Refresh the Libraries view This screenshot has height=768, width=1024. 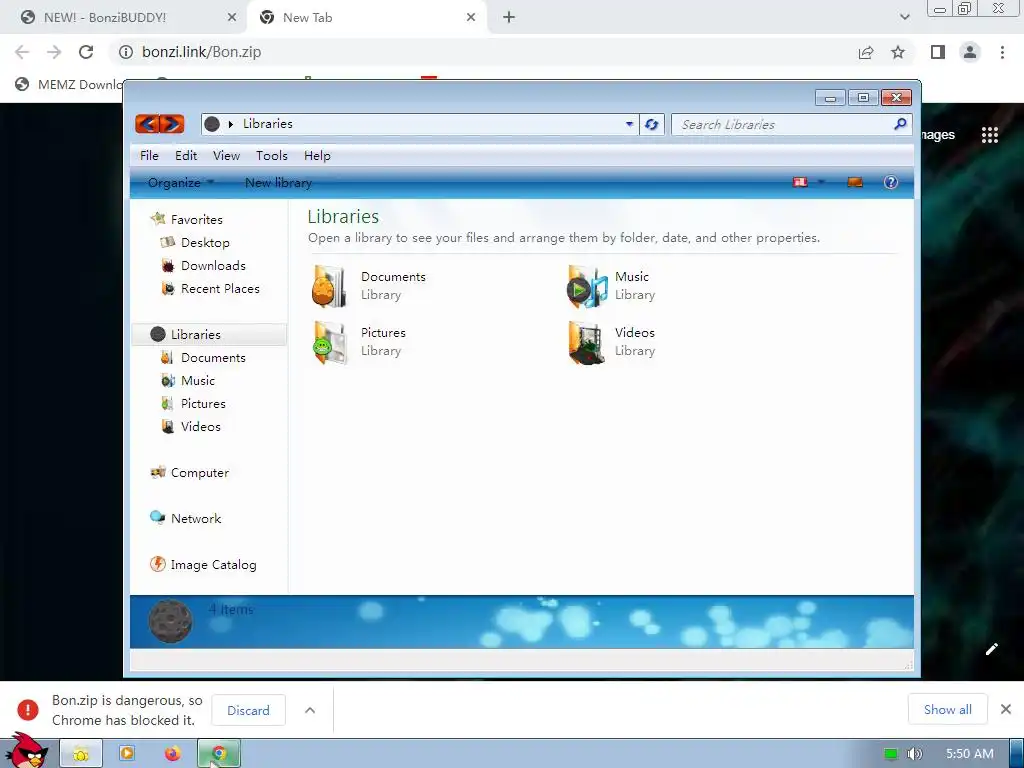[651, 124]
